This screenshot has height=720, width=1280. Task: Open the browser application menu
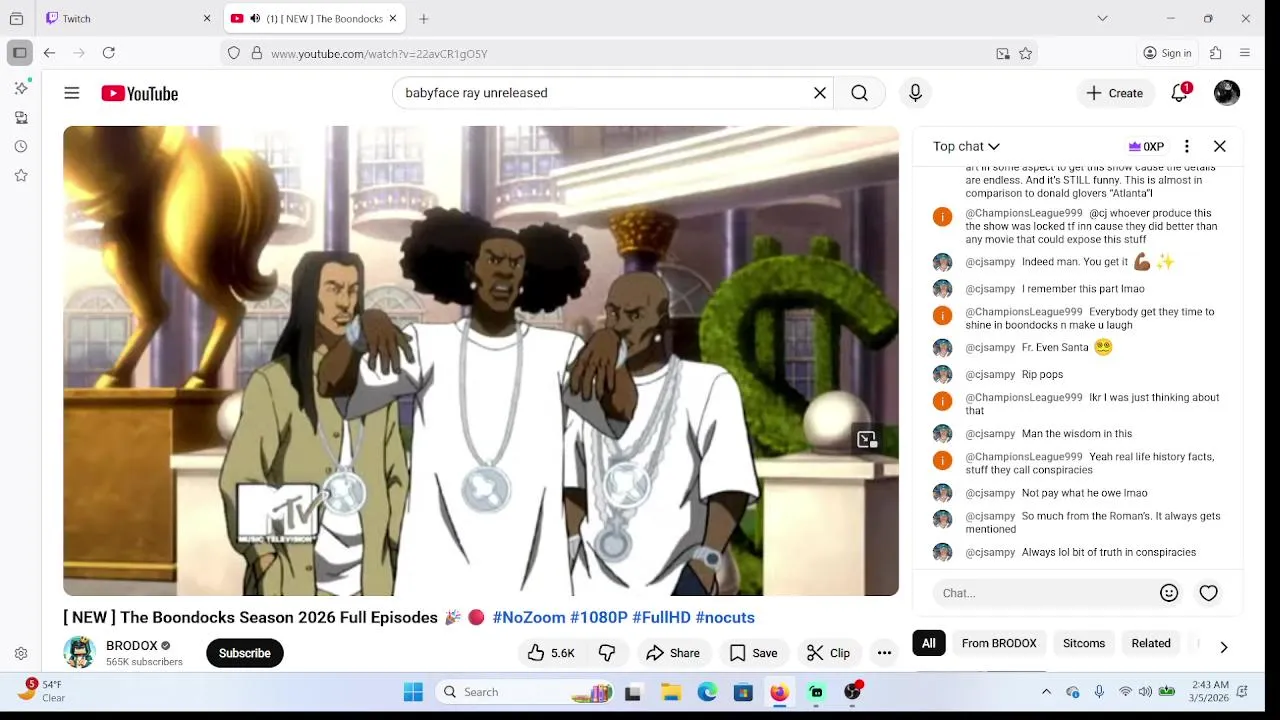coord(1245,53)
